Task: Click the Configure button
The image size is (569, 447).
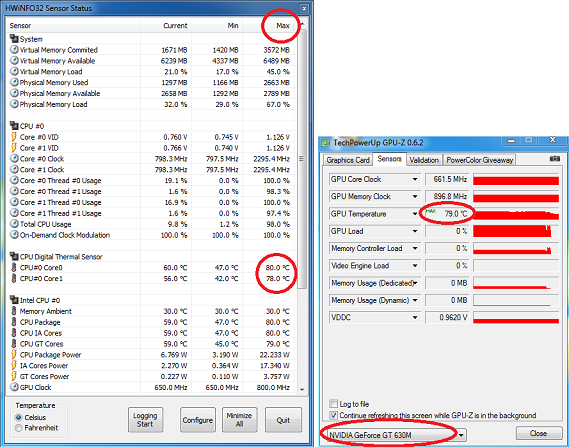Action: pos(197,420)
